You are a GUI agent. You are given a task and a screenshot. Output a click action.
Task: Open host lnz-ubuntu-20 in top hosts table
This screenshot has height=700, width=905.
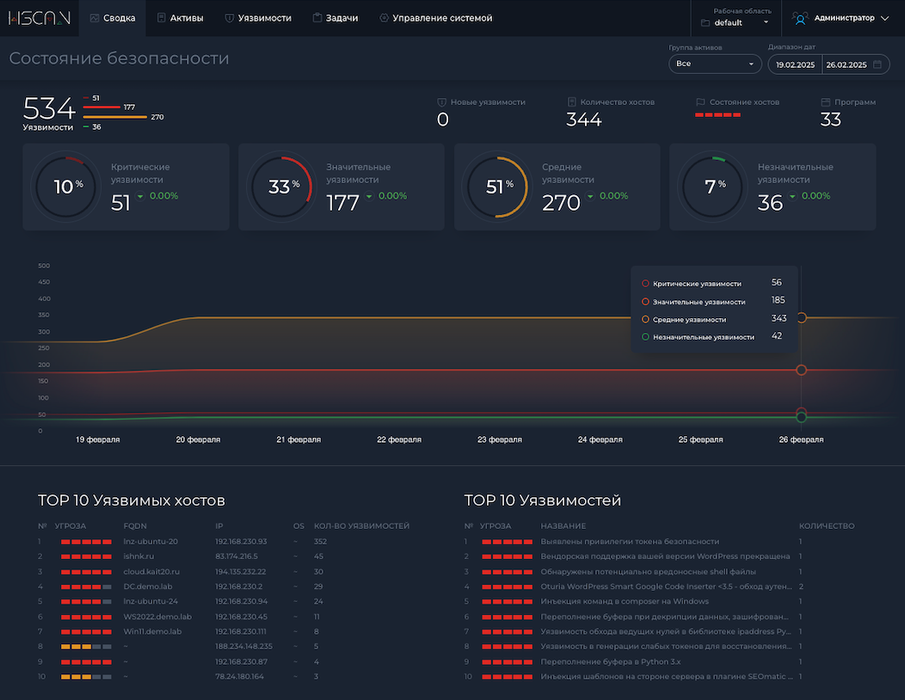pyautogui.click(x=150, y=541)
